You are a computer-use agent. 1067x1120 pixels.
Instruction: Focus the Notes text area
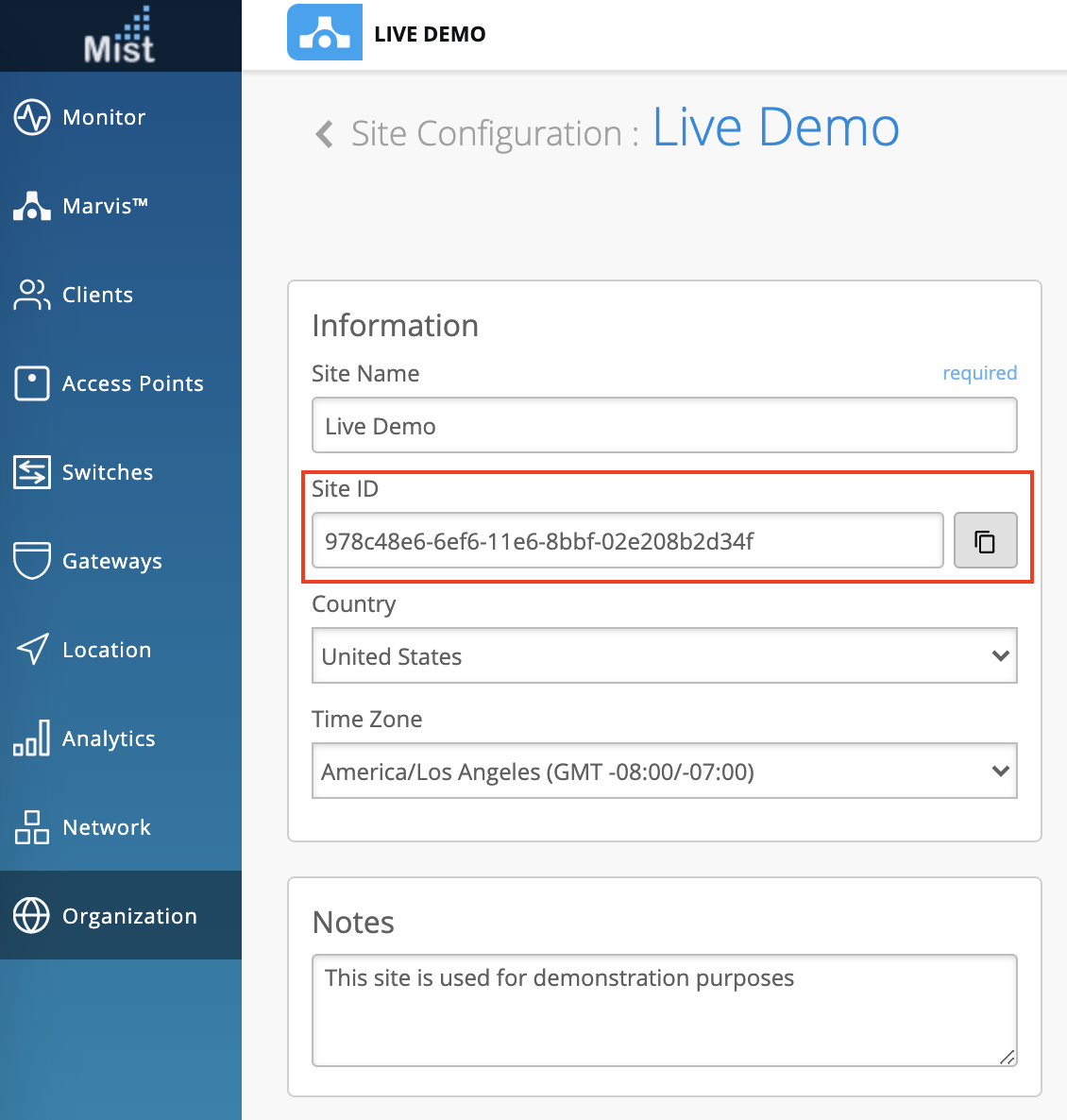[x=664, y=1010]
